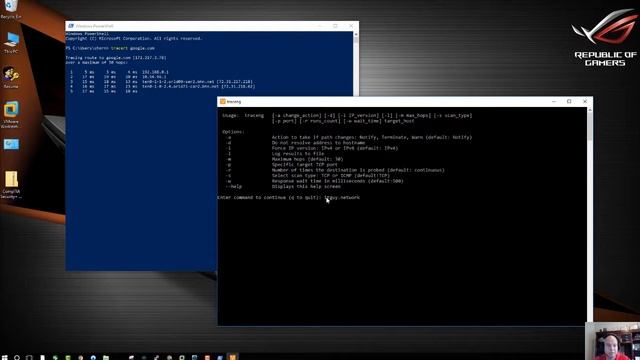Click the tracetcp window vertical scrollbar thumb
This screenshot has width=640, height=360.
coord(589,127)
